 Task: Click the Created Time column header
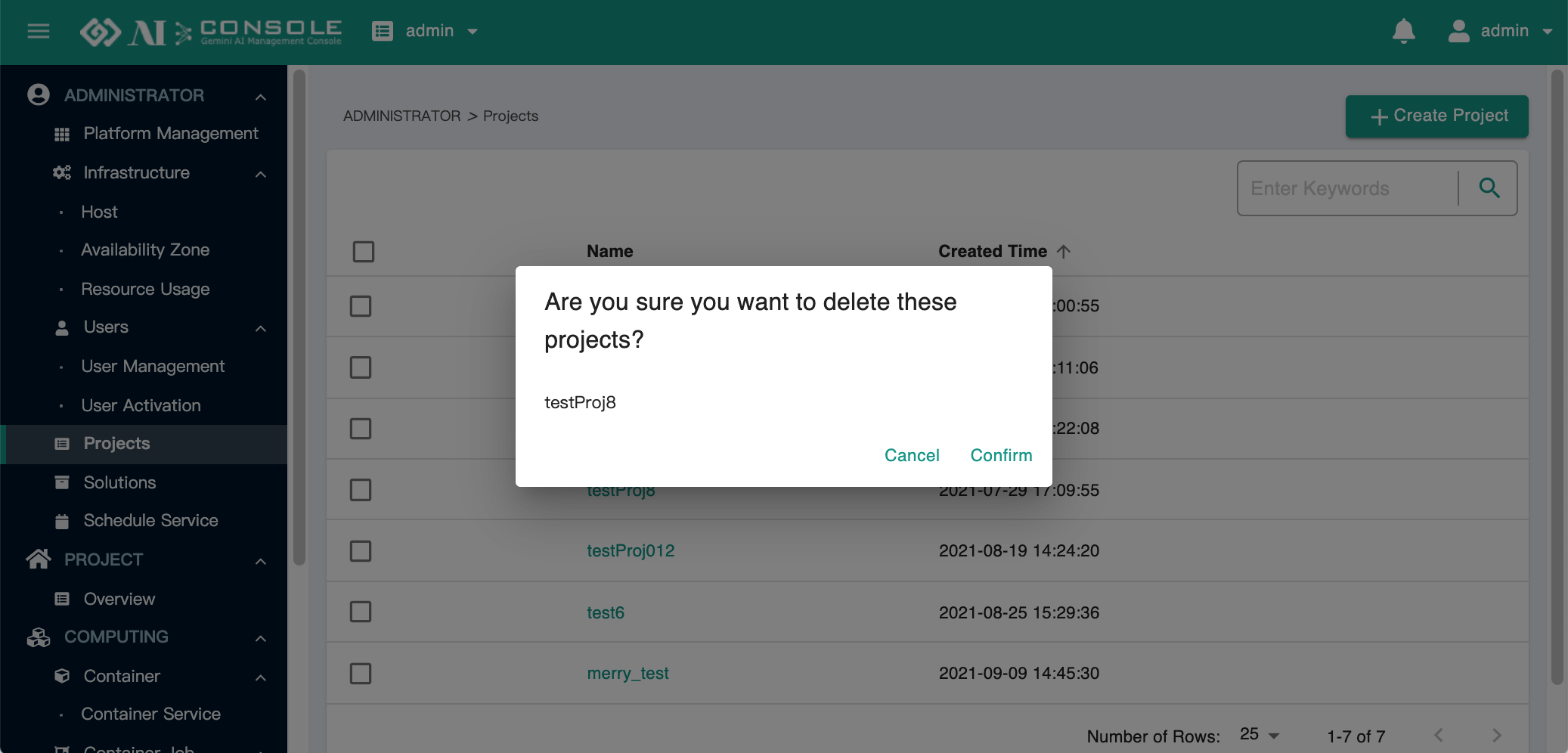point(993,251)
